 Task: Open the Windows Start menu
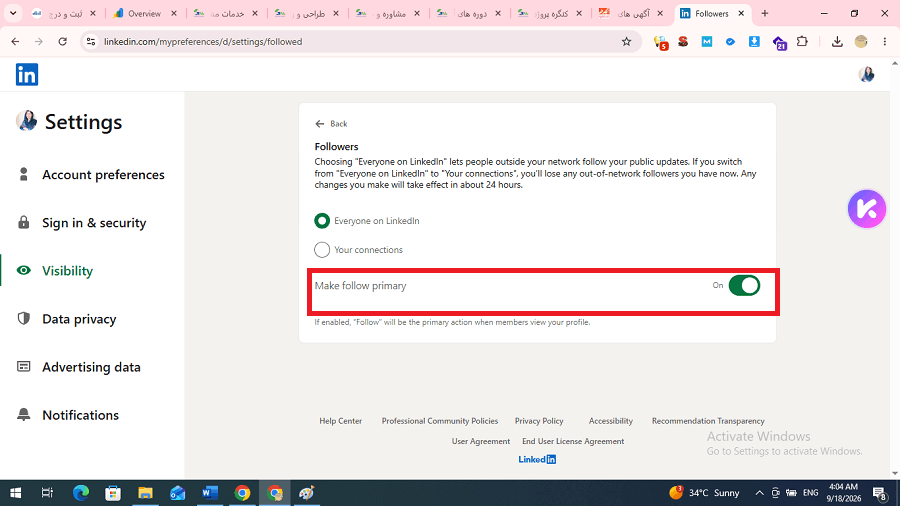[15, 493]
